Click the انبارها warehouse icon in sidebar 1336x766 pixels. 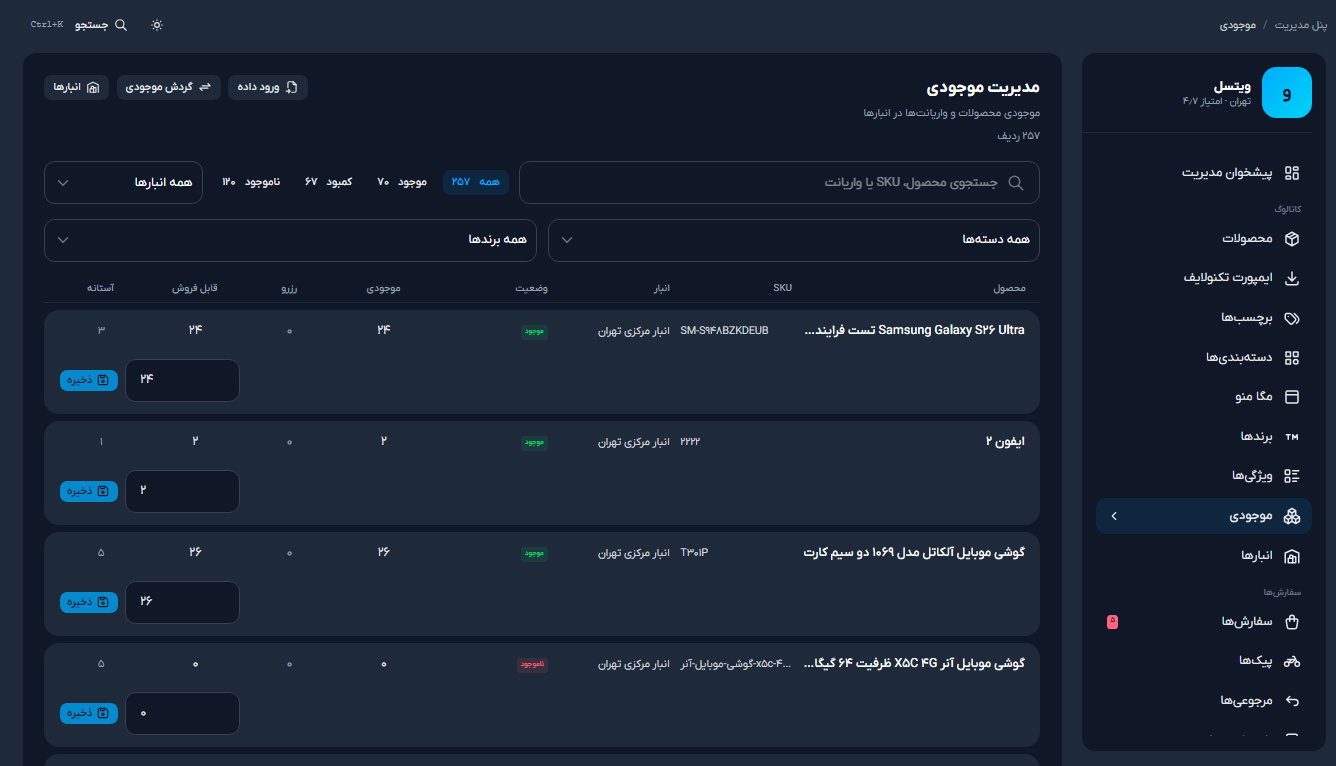coord(1292,556)
